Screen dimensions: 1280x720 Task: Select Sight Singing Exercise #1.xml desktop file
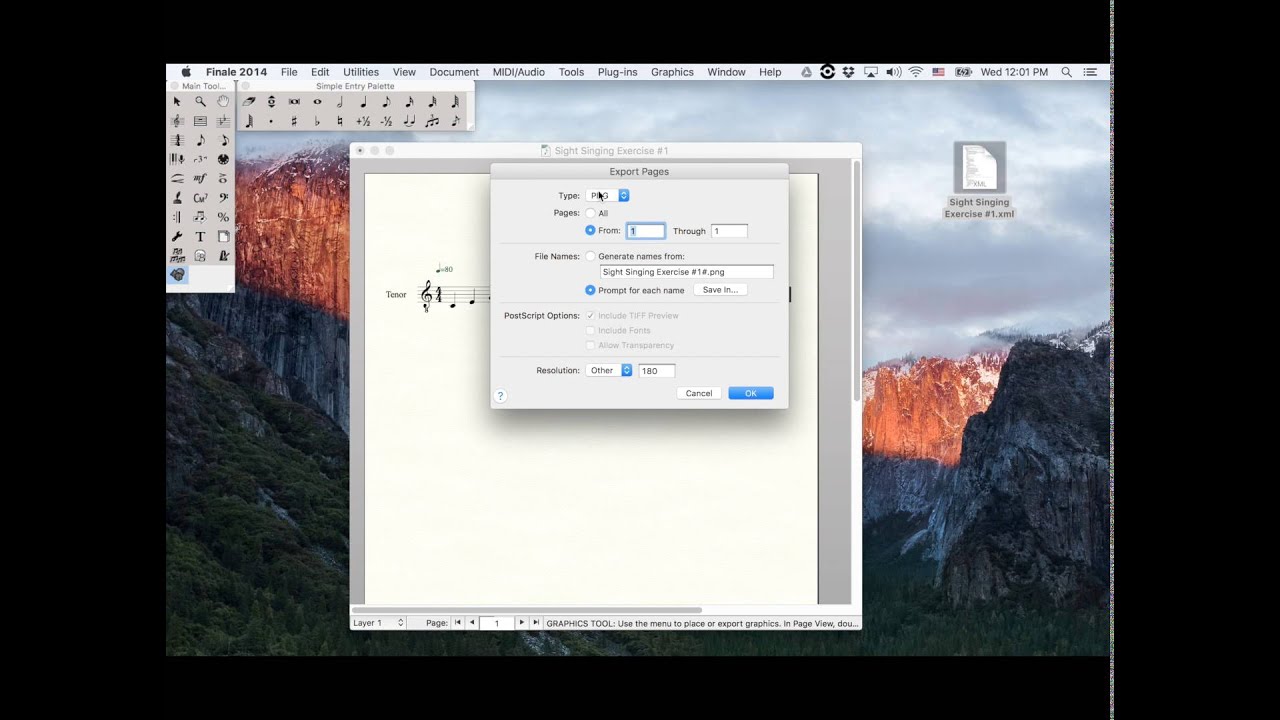pyautogui.click(x=979, y=181)
